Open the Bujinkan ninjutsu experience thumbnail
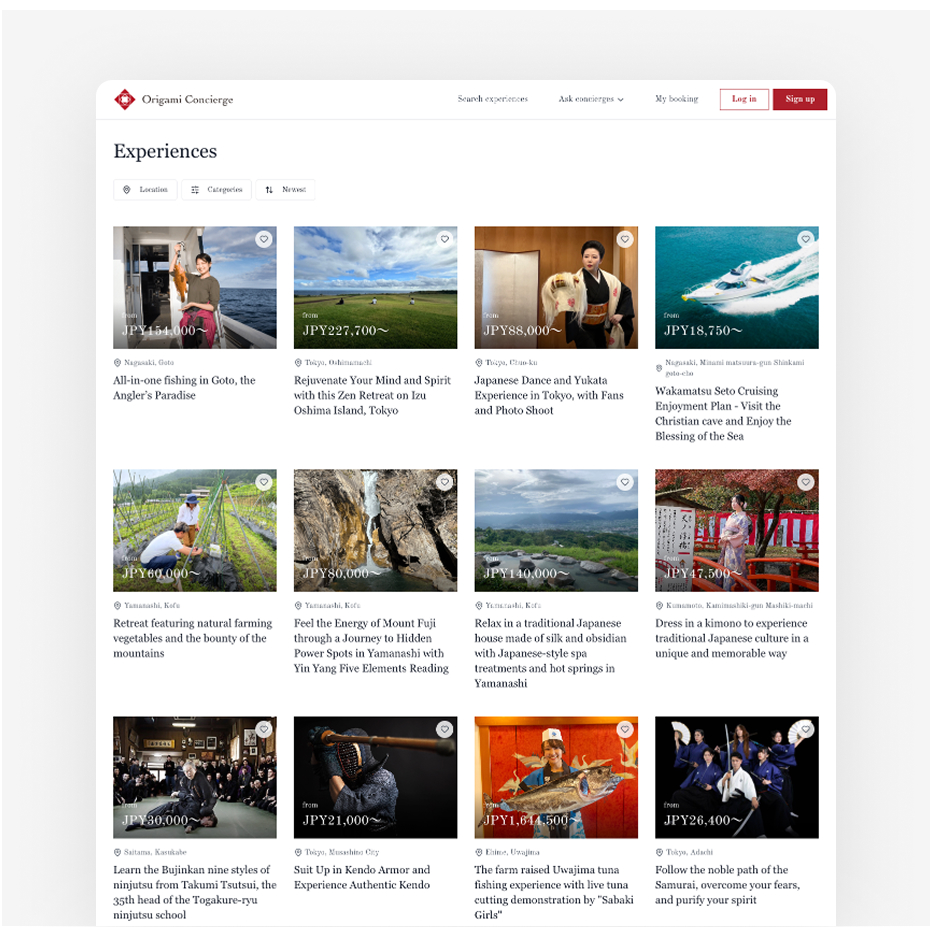The width and height of the screenshot is (932, 927). pos(194,777)
